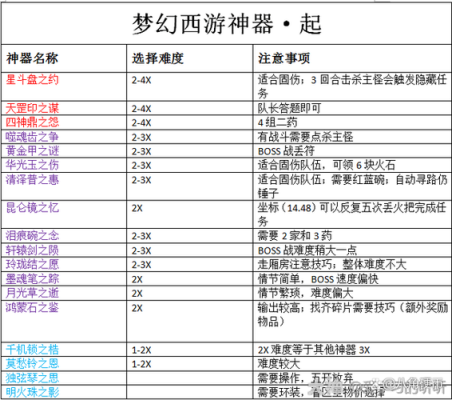452x400 pixels.
Task: Select '1-2X' in the 千机锁之梏 row
Action: tap(141, 350)
